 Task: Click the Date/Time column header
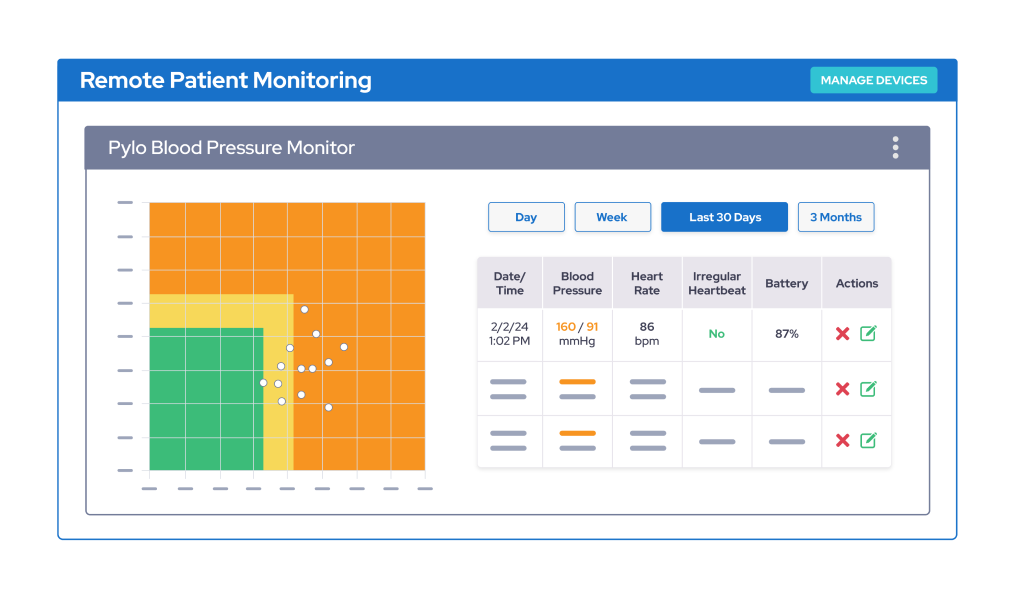pos(509,282)
